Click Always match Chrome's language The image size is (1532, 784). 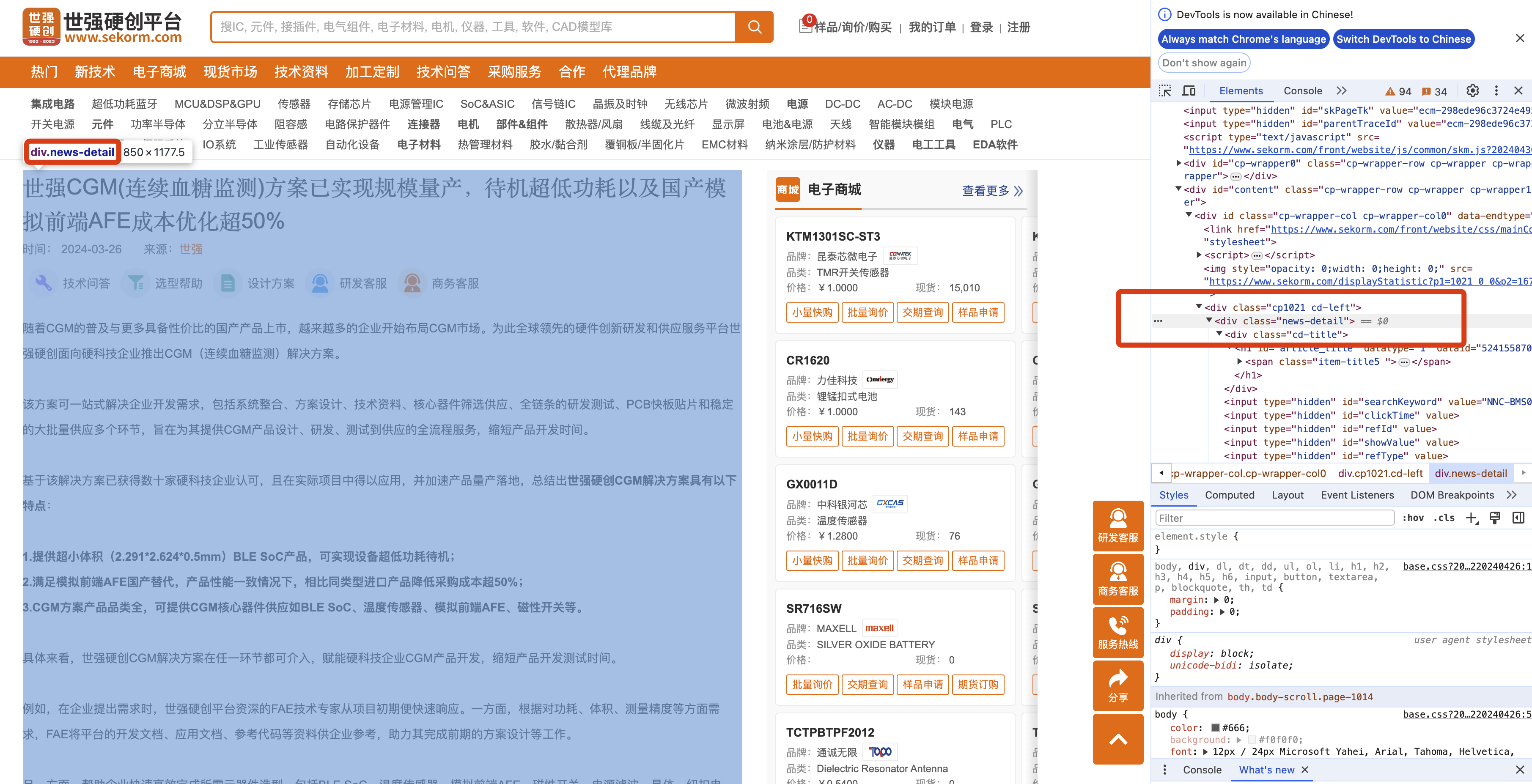pos(1244,39)
